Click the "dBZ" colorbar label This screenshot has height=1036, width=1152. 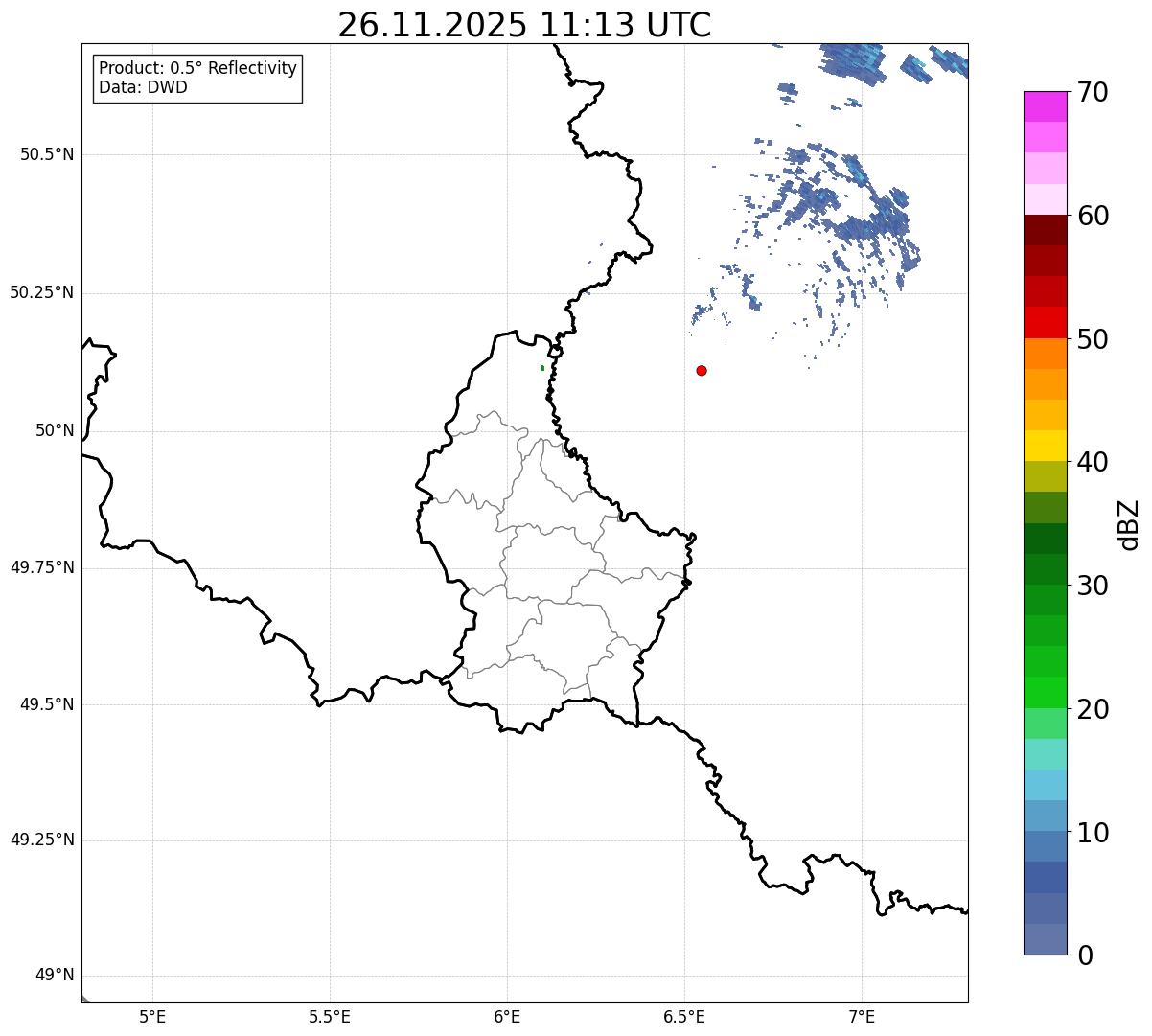click(x=1129, y=524)
